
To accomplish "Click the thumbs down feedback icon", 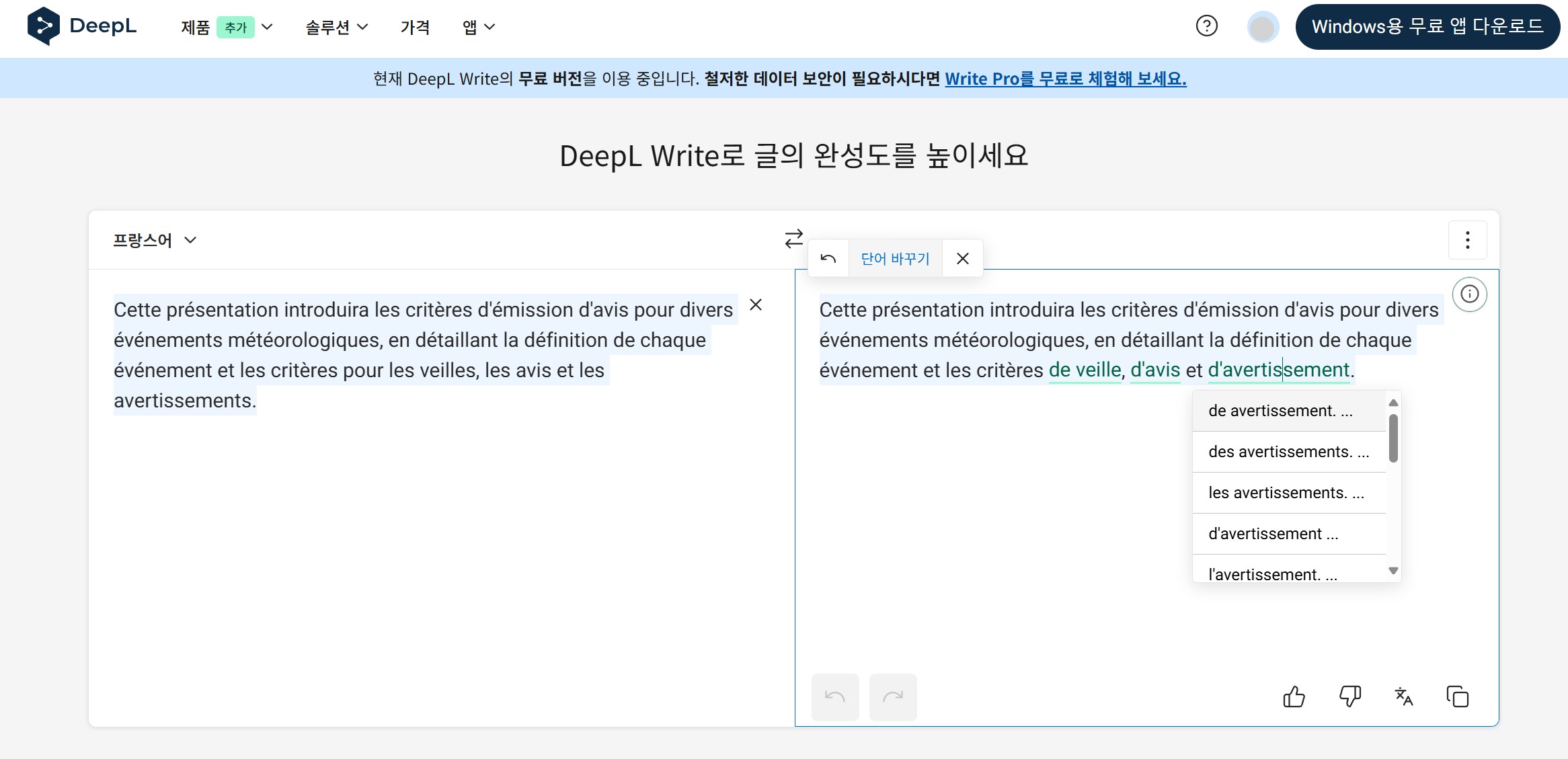I will pos(1349,696).
